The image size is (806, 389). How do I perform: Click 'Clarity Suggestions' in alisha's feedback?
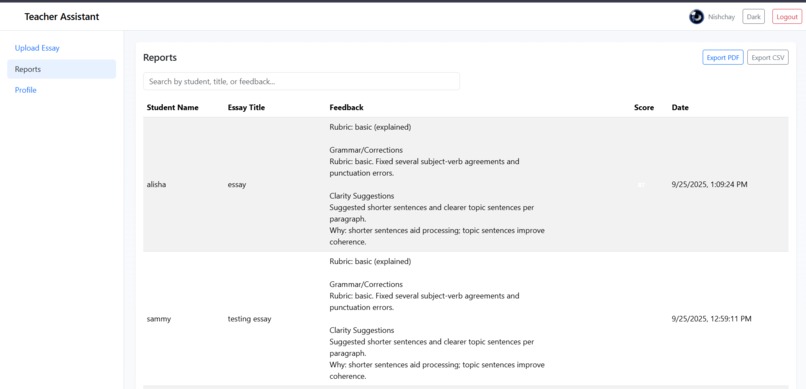click(362, 196)
